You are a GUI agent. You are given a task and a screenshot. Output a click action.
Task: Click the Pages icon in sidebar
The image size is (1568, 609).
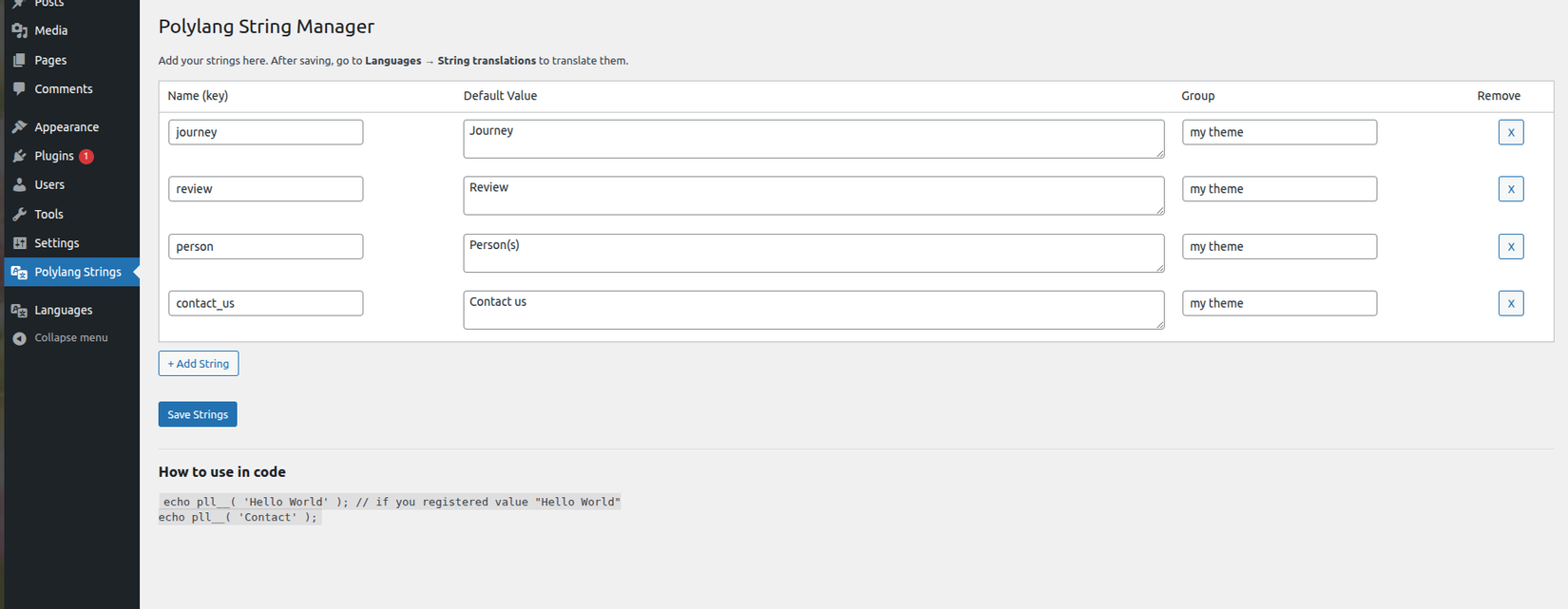[19, 60]
